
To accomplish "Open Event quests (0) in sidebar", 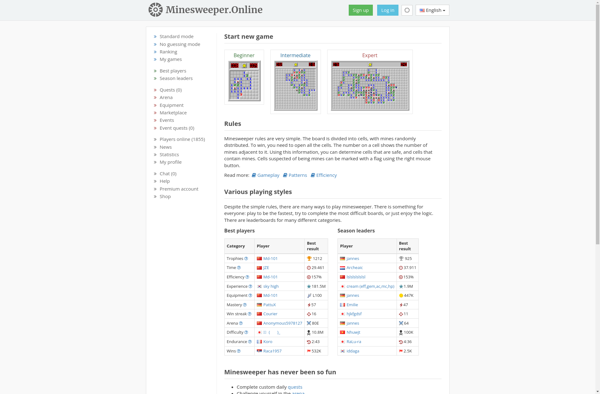I will pos(177,128).
